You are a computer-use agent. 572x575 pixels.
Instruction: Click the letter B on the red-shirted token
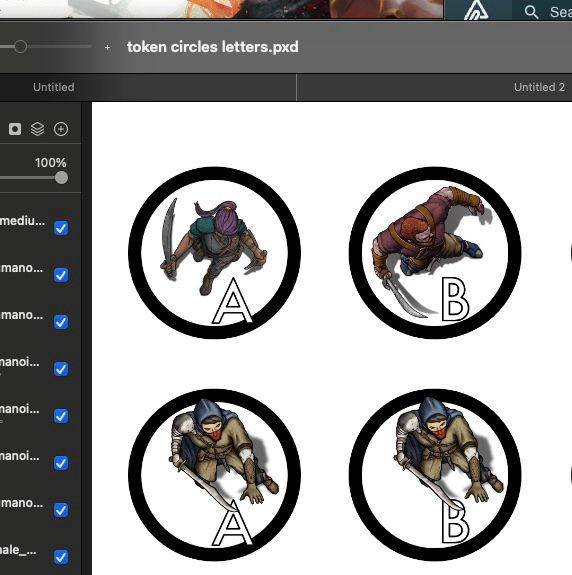pyautogui.click(x=455, y=299)
